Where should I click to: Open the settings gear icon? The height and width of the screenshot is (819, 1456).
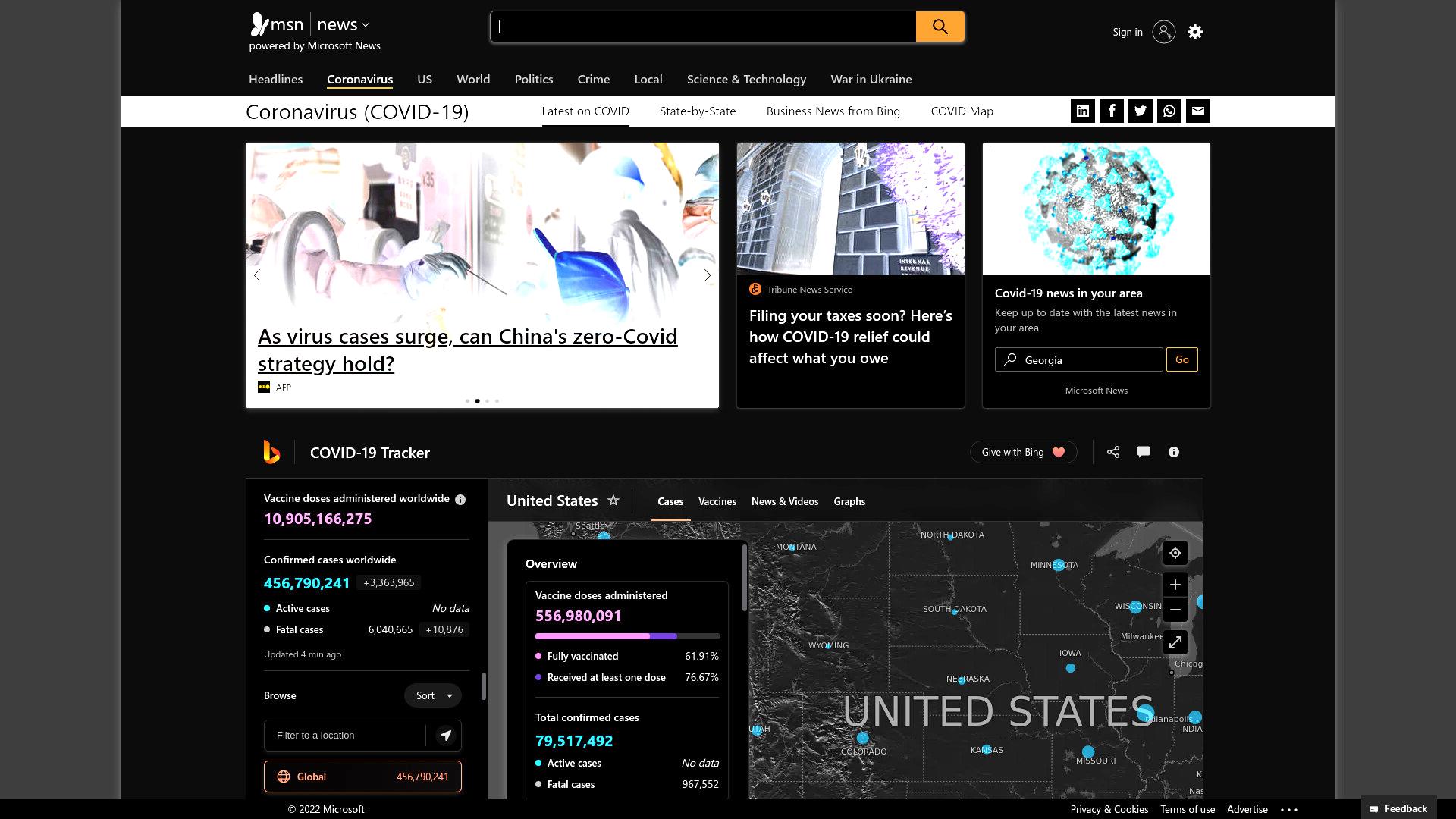(x=1195, y=32)
